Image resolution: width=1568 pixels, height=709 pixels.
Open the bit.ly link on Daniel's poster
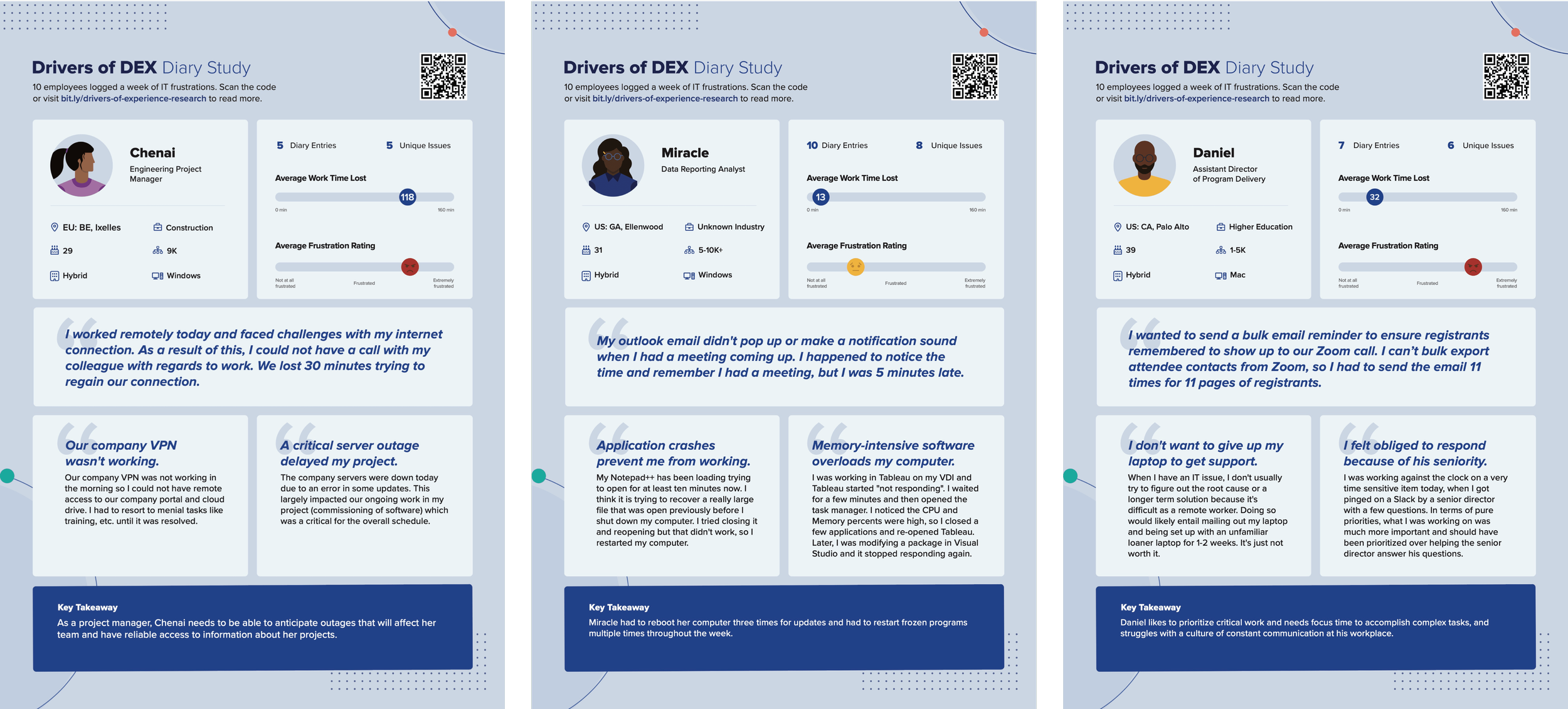[x=1197, y=99]
